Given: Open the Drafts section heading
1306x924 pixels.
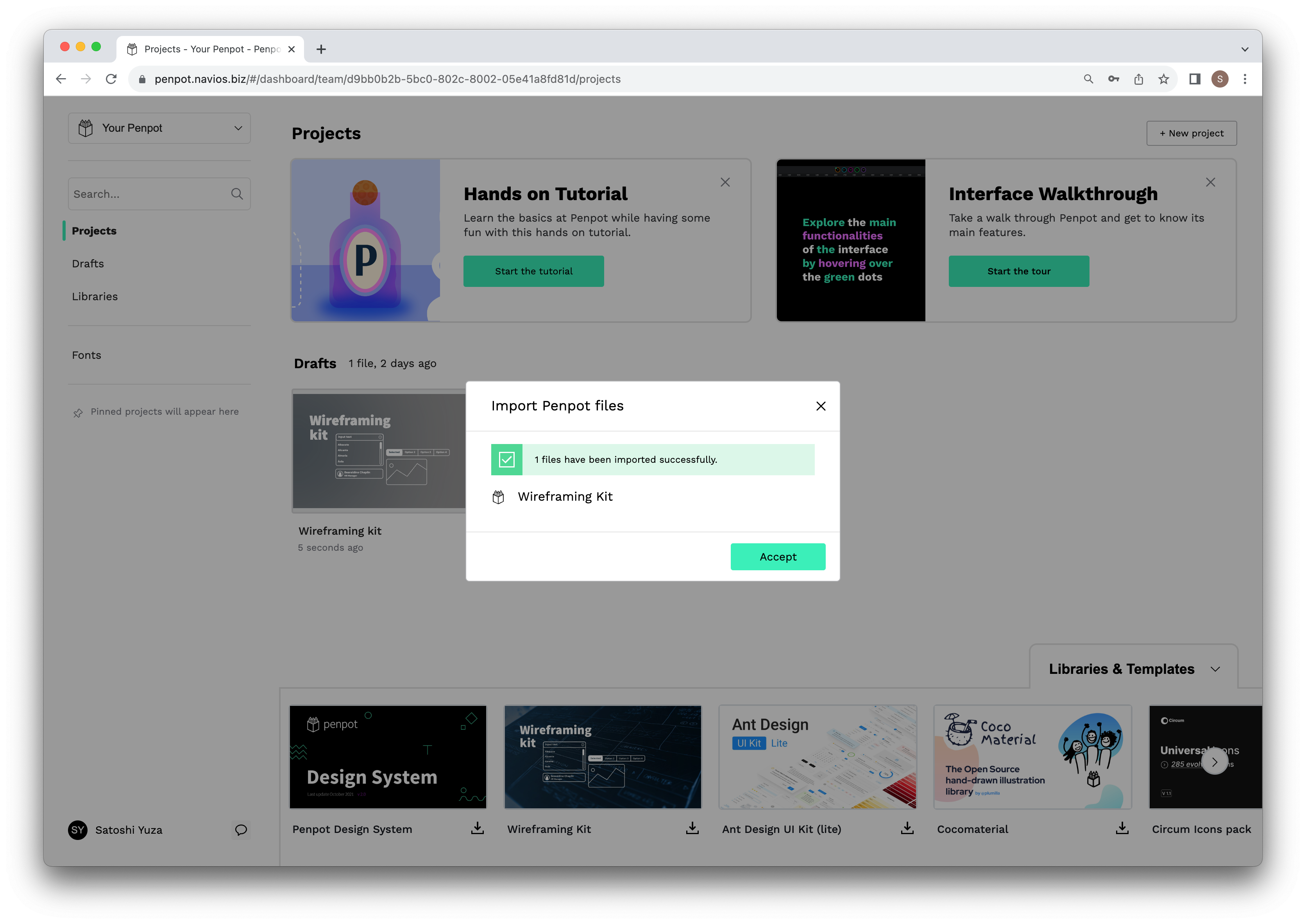Looking at the screenshot, I should pos(315,363).
